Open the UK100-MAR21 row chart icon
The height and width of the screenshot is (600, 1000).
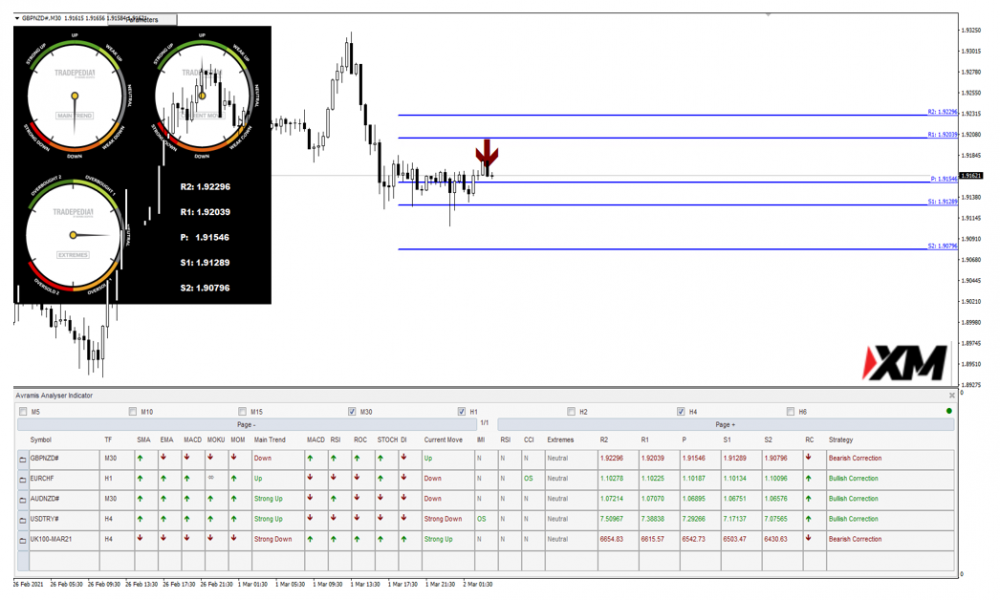22,540
